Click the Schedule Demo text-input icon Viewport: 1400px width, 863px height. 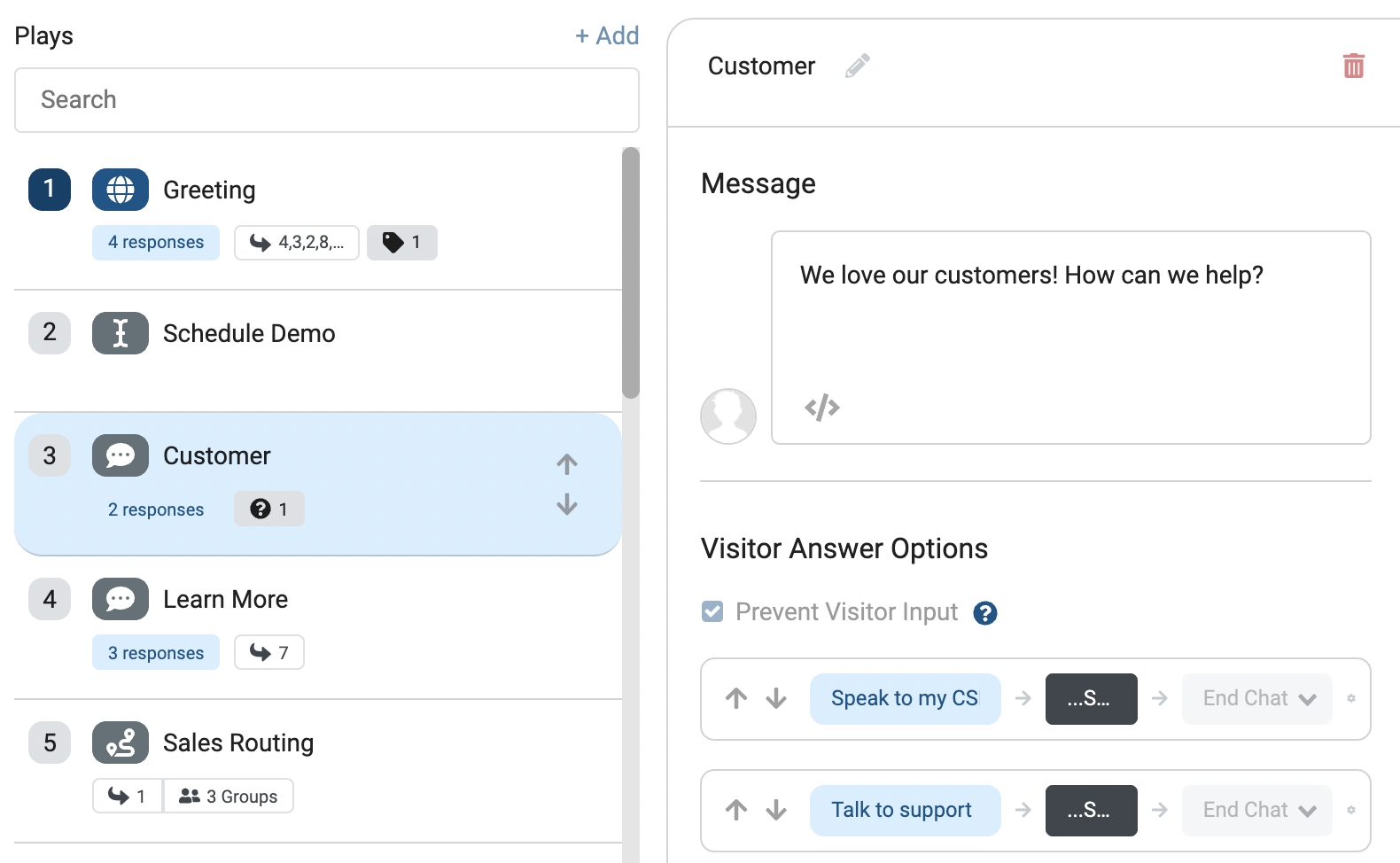121,333
